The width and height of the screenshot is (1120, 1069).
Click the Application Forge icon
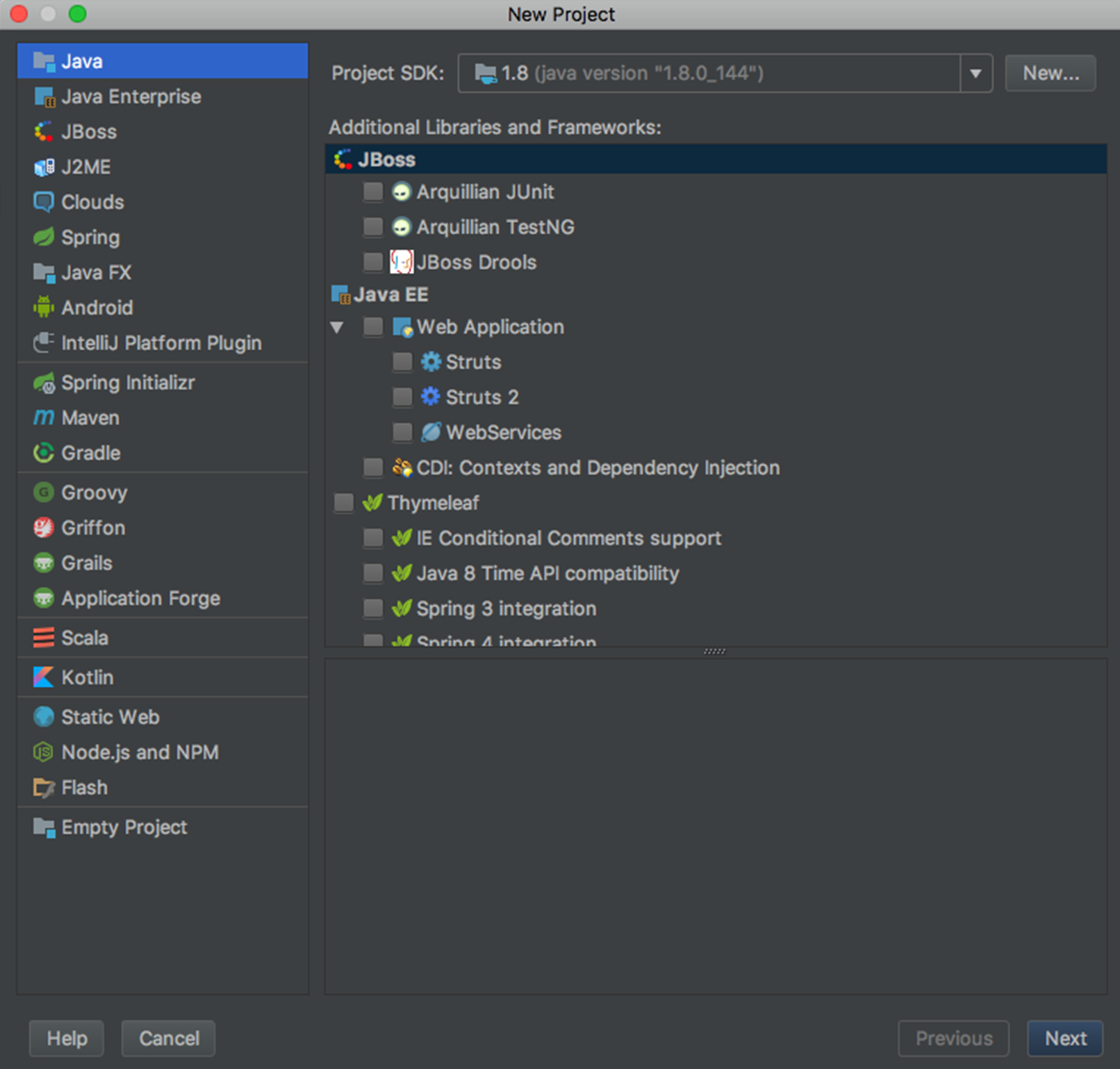tap(44, 598)
